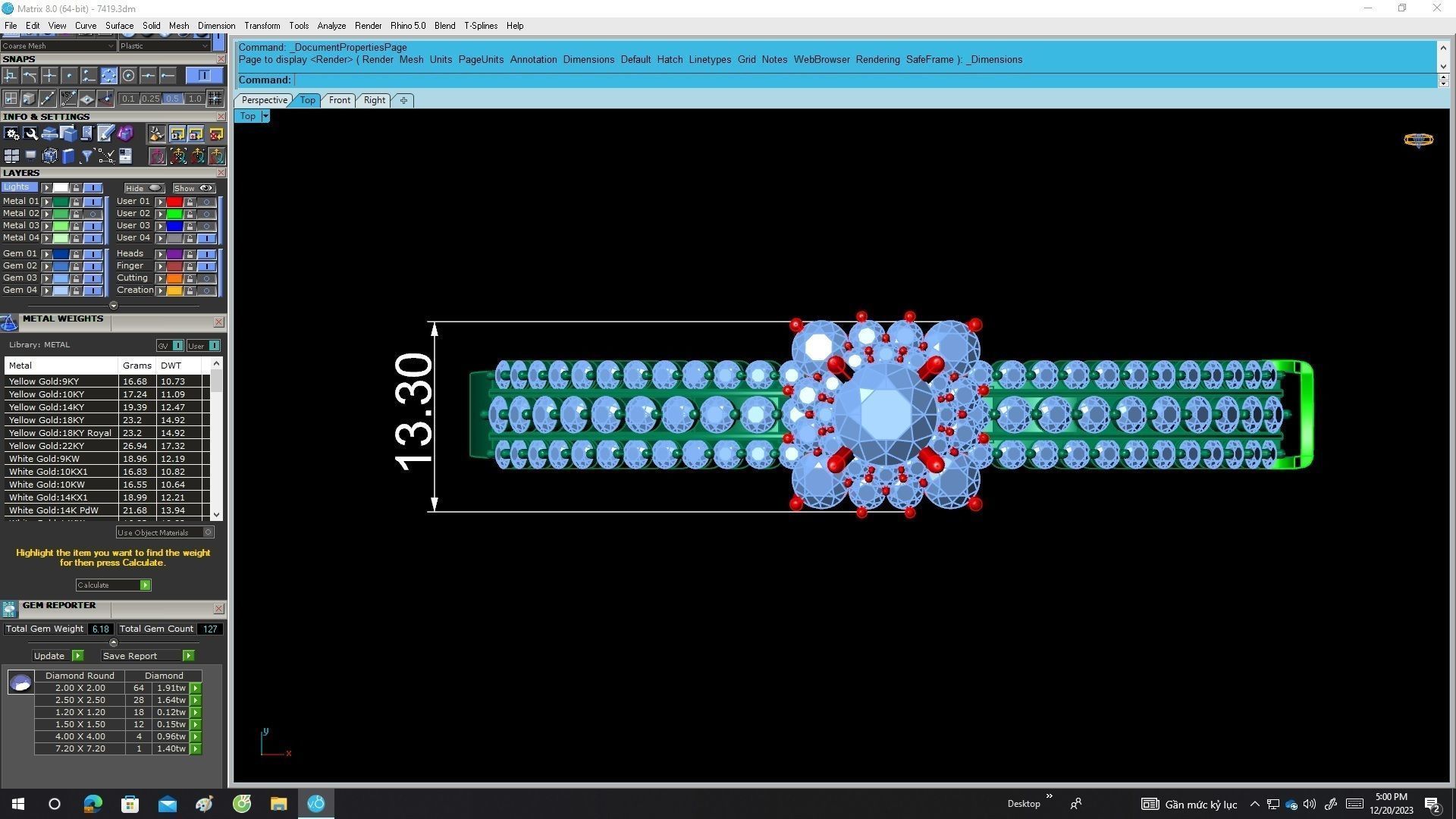This screenshot has width=1456, height=819.
Task: Expand the Top viewport menu arrow
Action: pyautogui.click(x=265, y=116)
